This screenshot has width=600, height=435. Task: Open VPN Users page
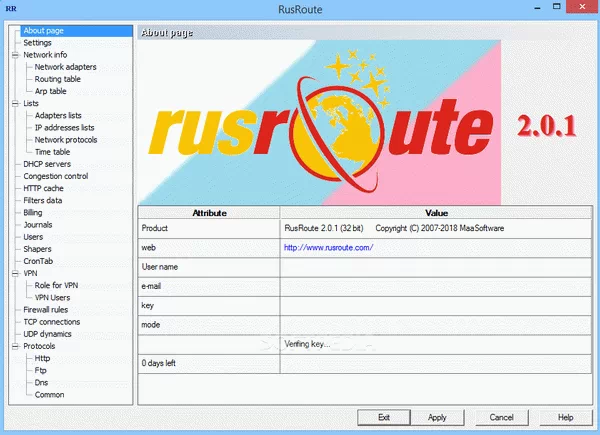click(52, 298)
